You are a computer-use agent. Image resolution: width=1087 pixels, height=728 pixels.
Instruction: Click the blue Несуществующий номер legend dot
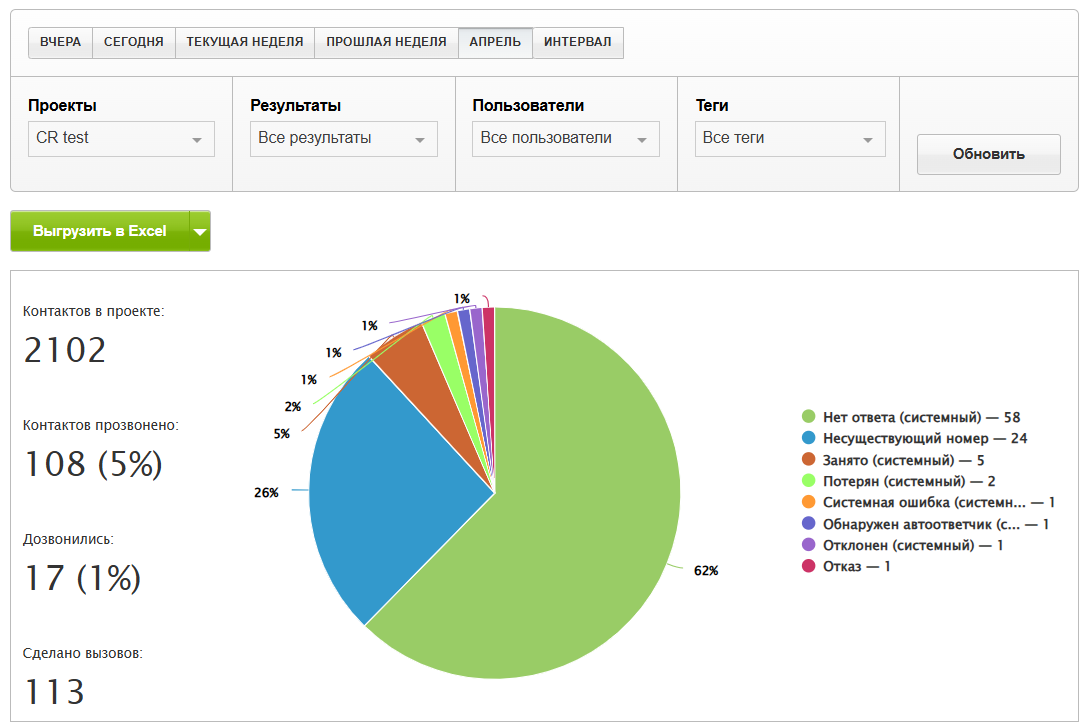[809, 438]
